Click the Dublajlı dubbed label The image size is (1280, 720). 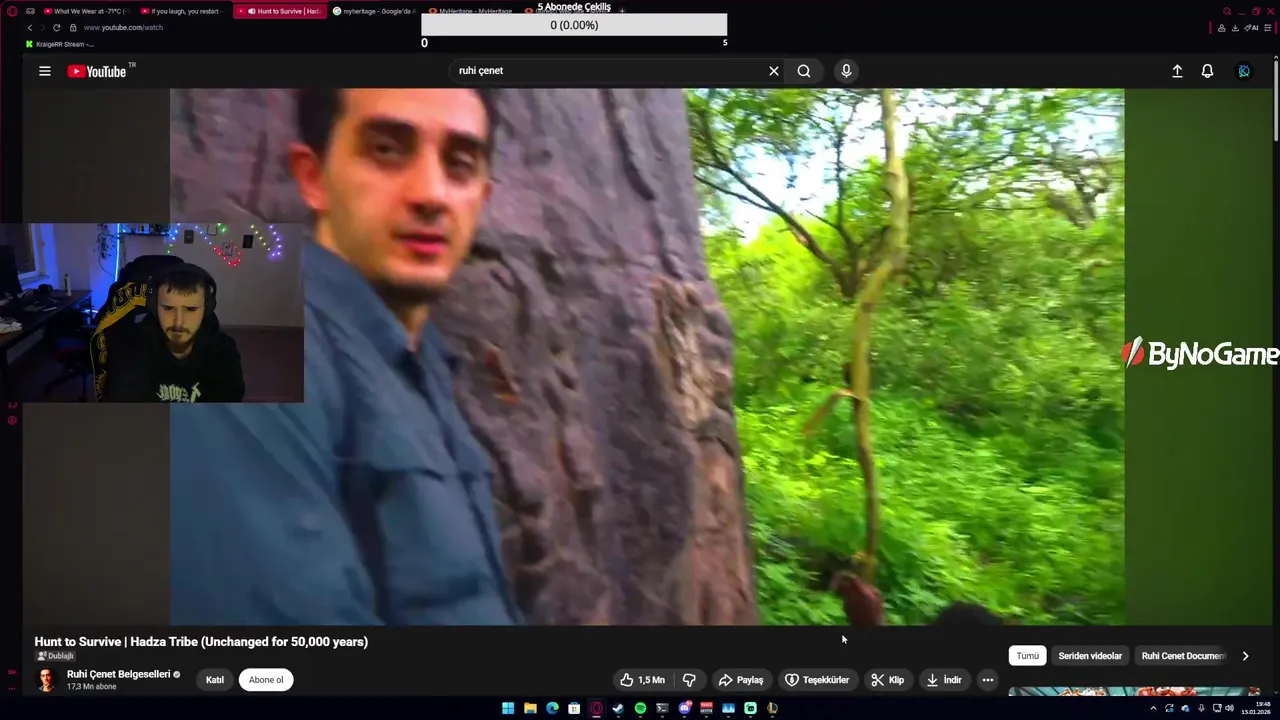56,656
